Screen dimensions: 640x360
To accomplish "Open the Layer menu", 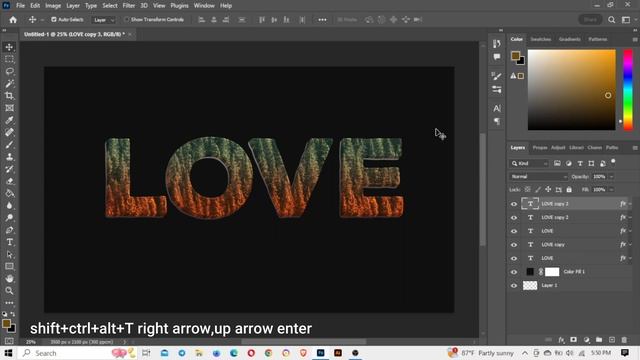I will (73, 6).
